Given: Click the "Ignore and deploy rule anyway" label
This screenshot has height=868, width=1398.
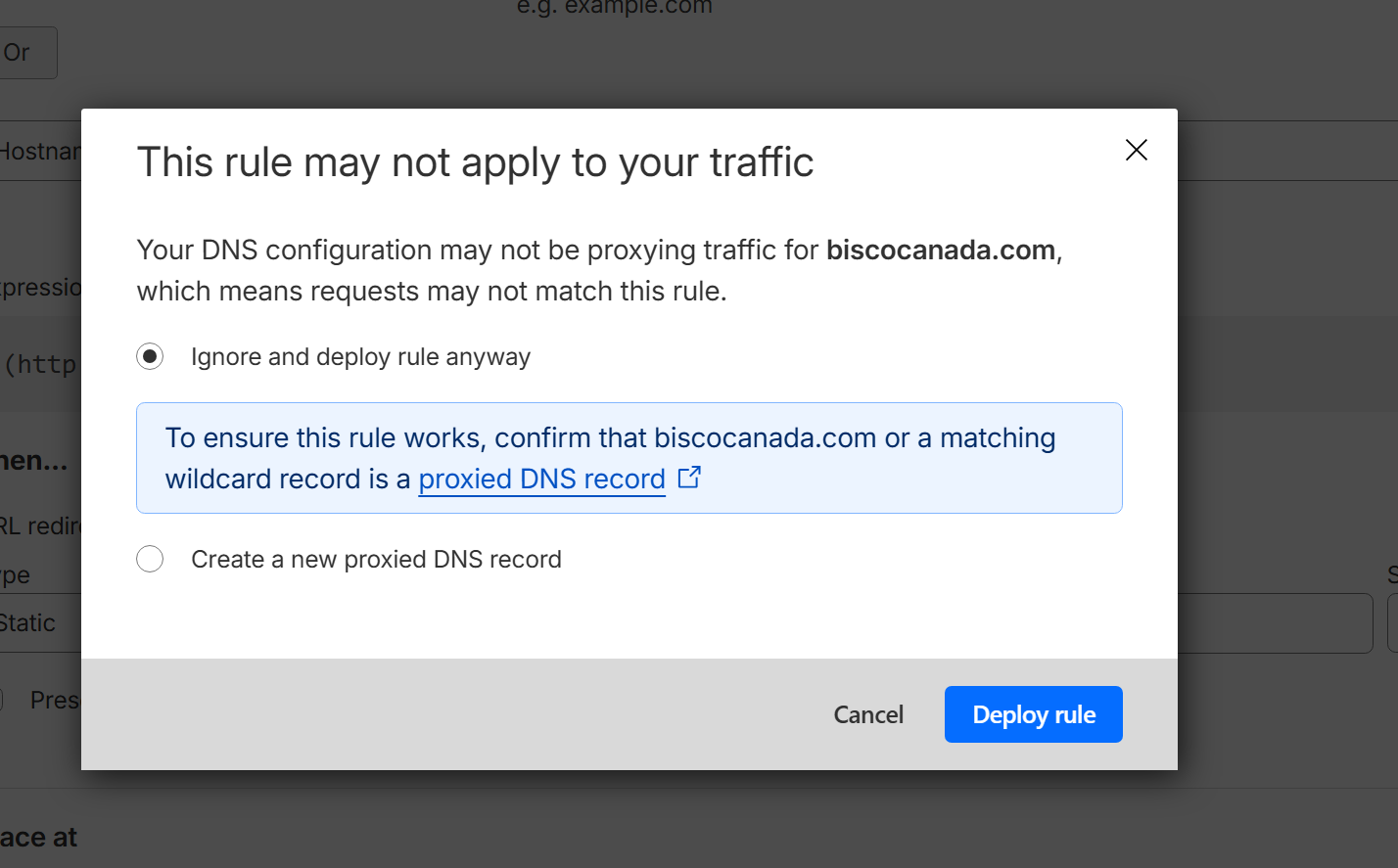Looking at the screenshot, I should point(360,357).
